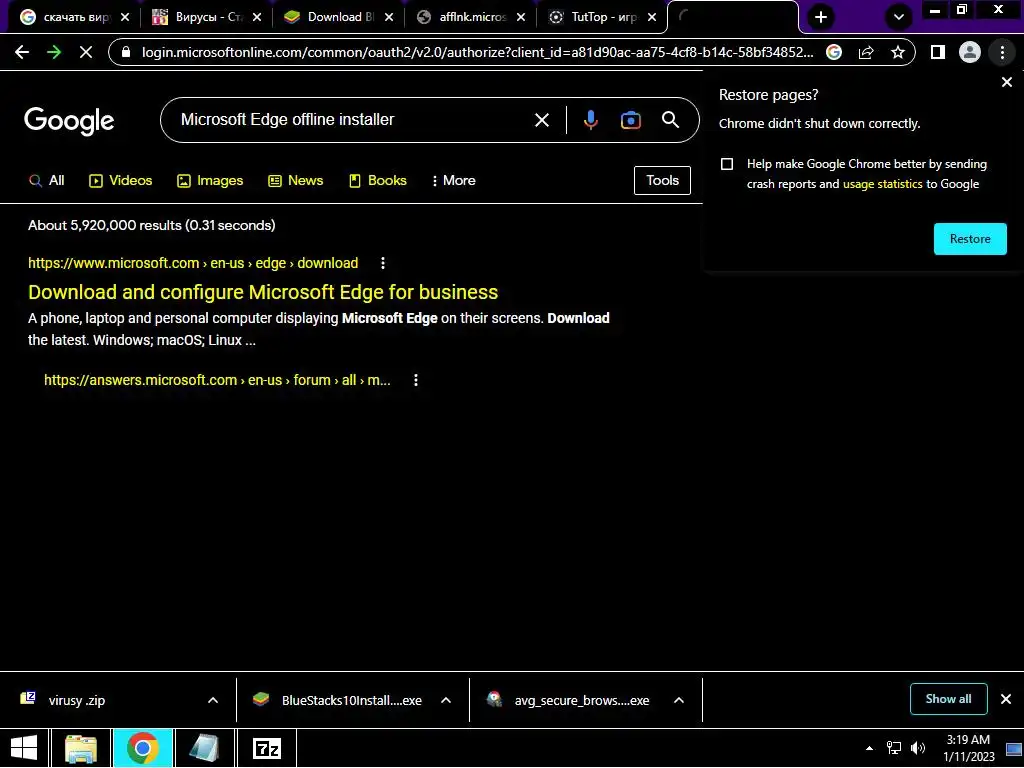Open Download and configure Microsoft Edge link
The image size is (1024, 768).
pos(263,292)
